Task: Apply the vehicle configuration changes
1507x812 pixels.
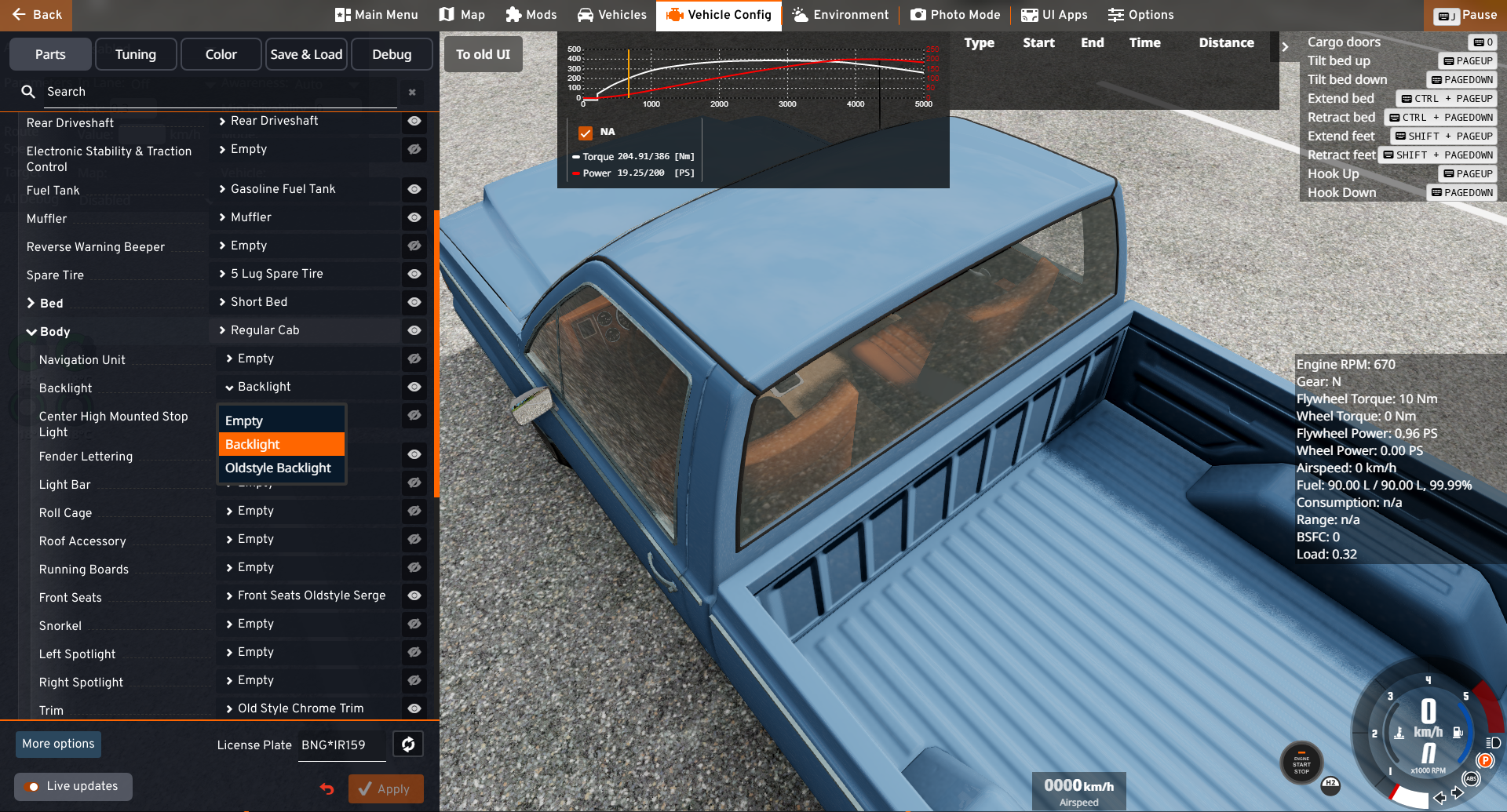Action: [x=385, y=788]
